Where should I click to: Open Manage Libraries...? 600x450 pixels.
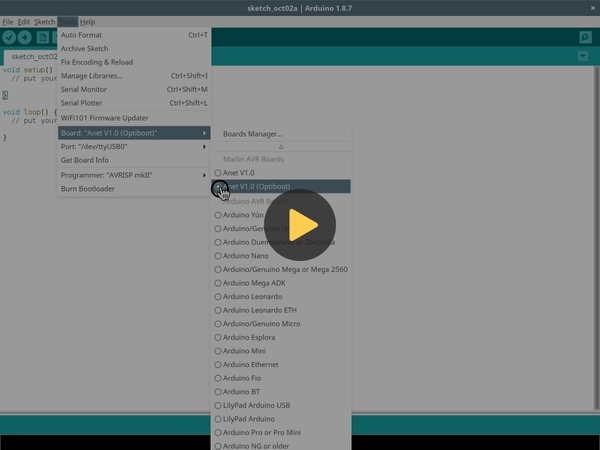(x=134, y=76)
